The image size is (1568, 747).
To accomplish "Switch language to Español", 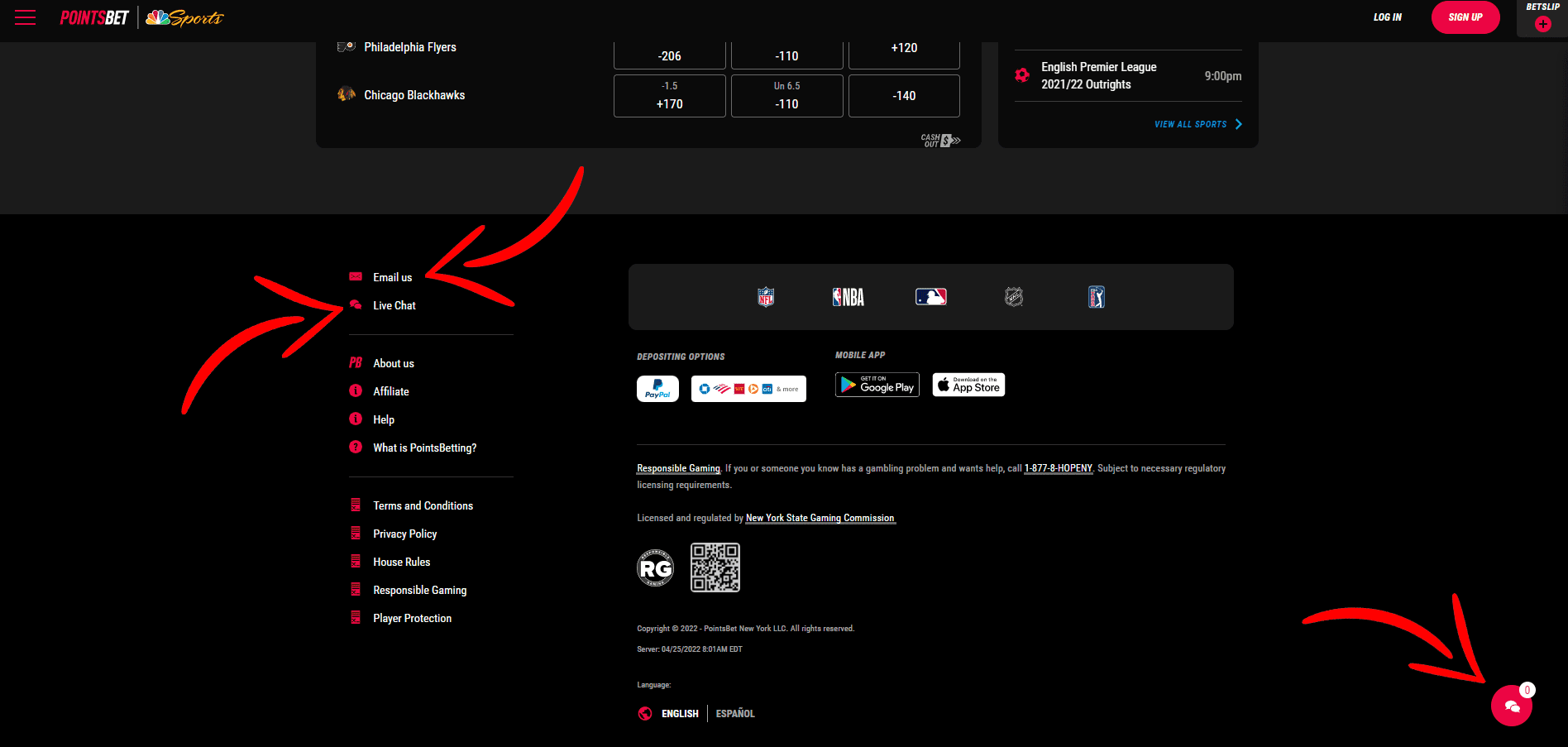I will [x=735, y=713].
